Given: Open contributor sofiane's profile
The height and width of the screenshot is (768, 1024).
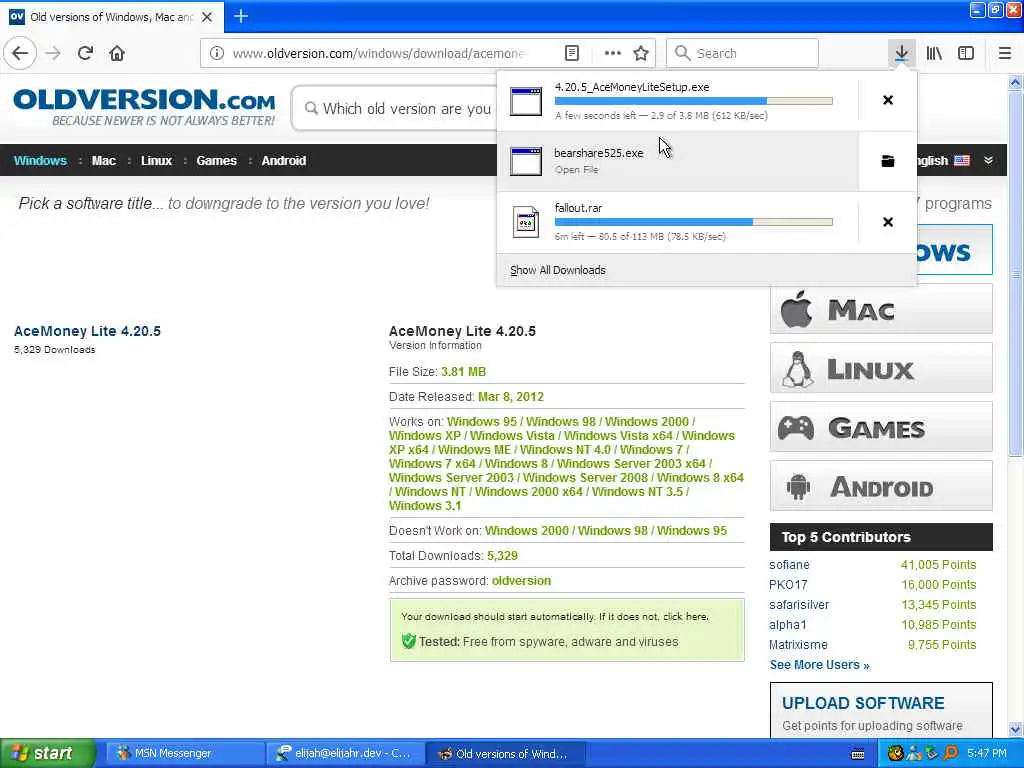Looking at the screenshot, I should pos(789,565).
